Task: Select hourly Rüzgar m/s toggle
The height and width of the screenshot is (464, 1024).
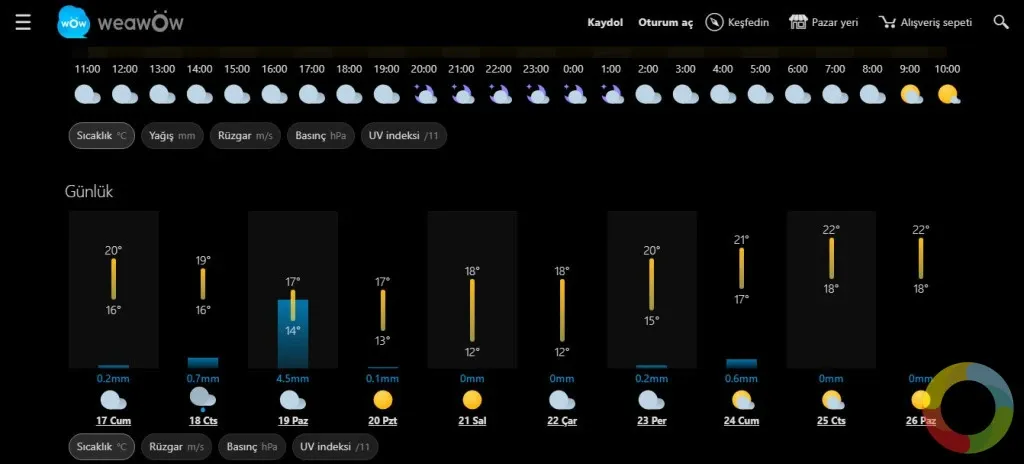Action: tap(245, 136)
